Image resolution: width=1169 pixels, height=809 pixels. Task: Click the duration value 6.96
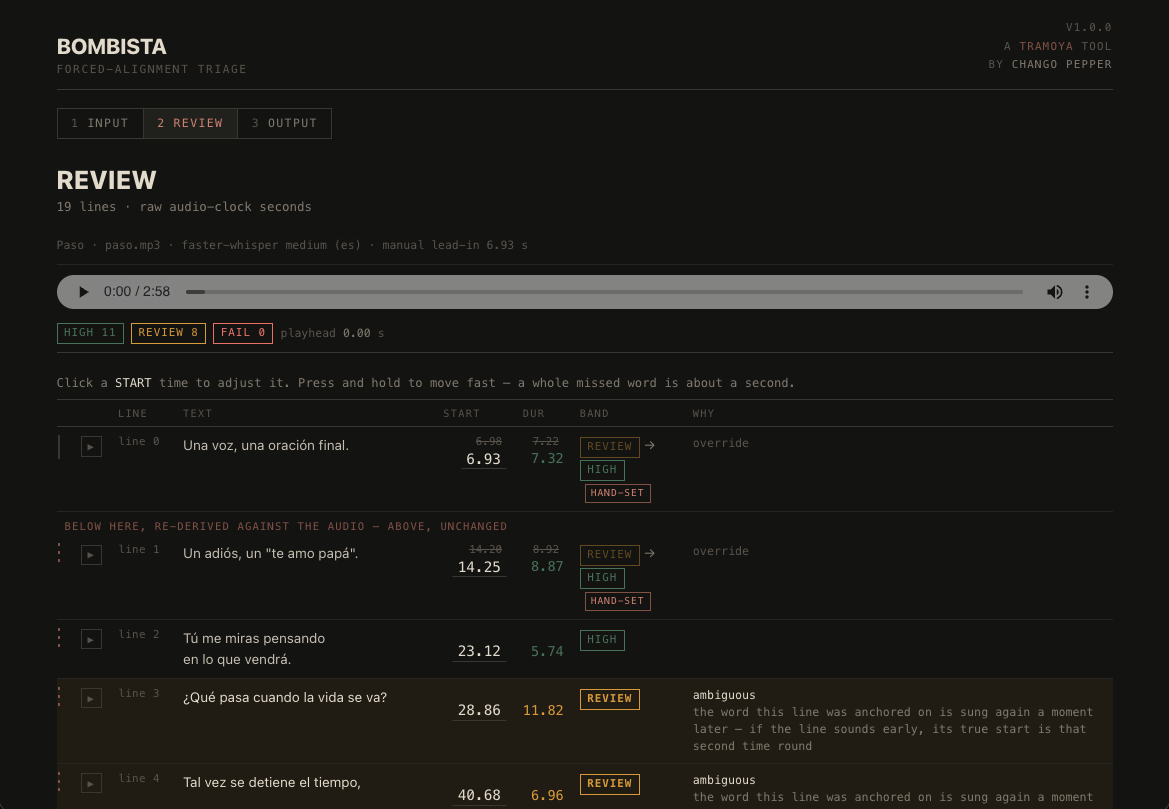point(547,796)
